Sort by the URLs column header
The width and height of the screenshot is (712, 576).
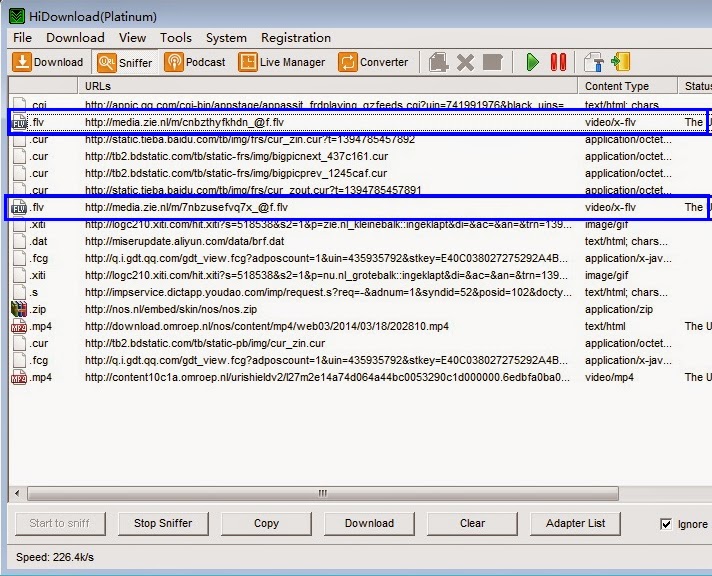(328, 86)
